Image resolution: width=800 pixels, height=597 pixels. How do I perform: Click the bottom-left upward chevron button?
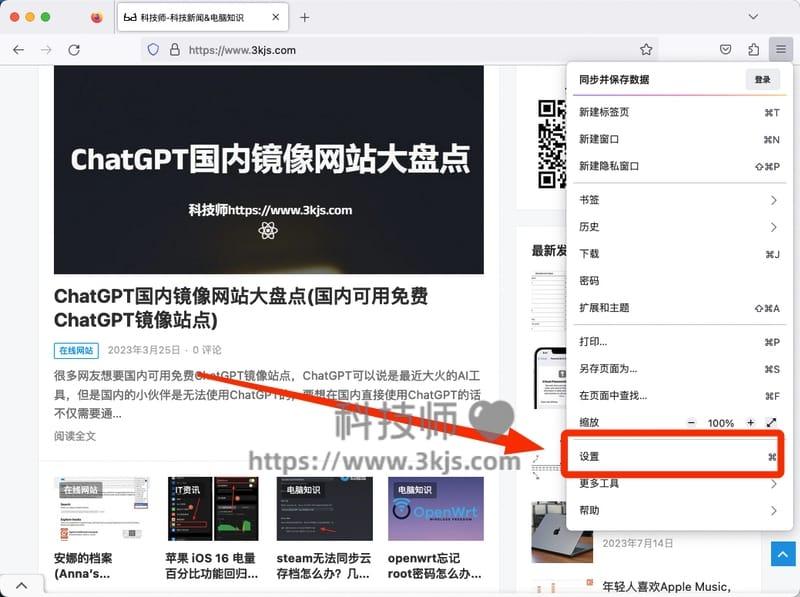pos(21,585)
